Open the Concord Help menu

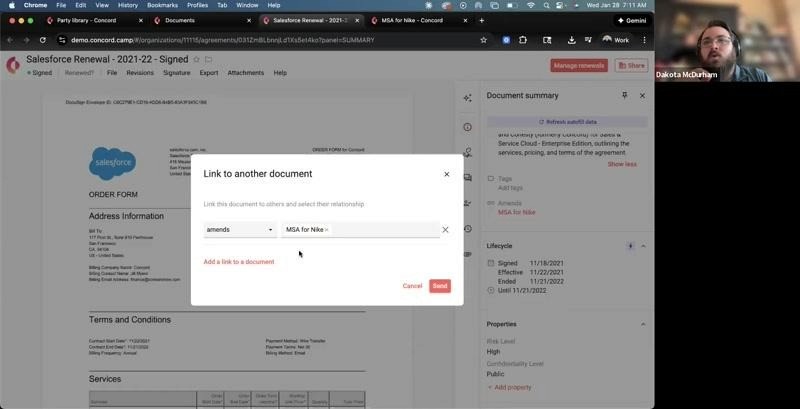click(280, 73)
